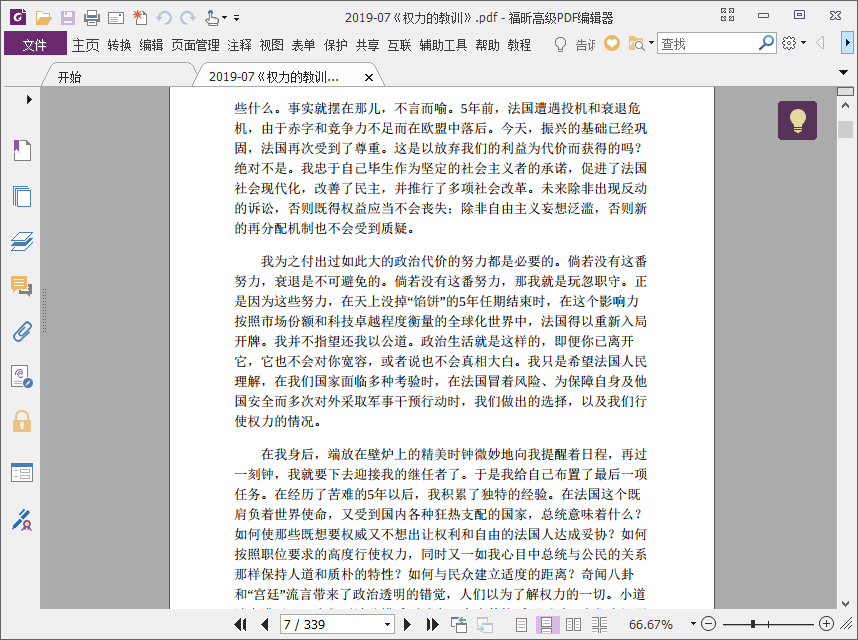858x640 pixels.
Task: Open the Layers panel
Action: [22, 241]
